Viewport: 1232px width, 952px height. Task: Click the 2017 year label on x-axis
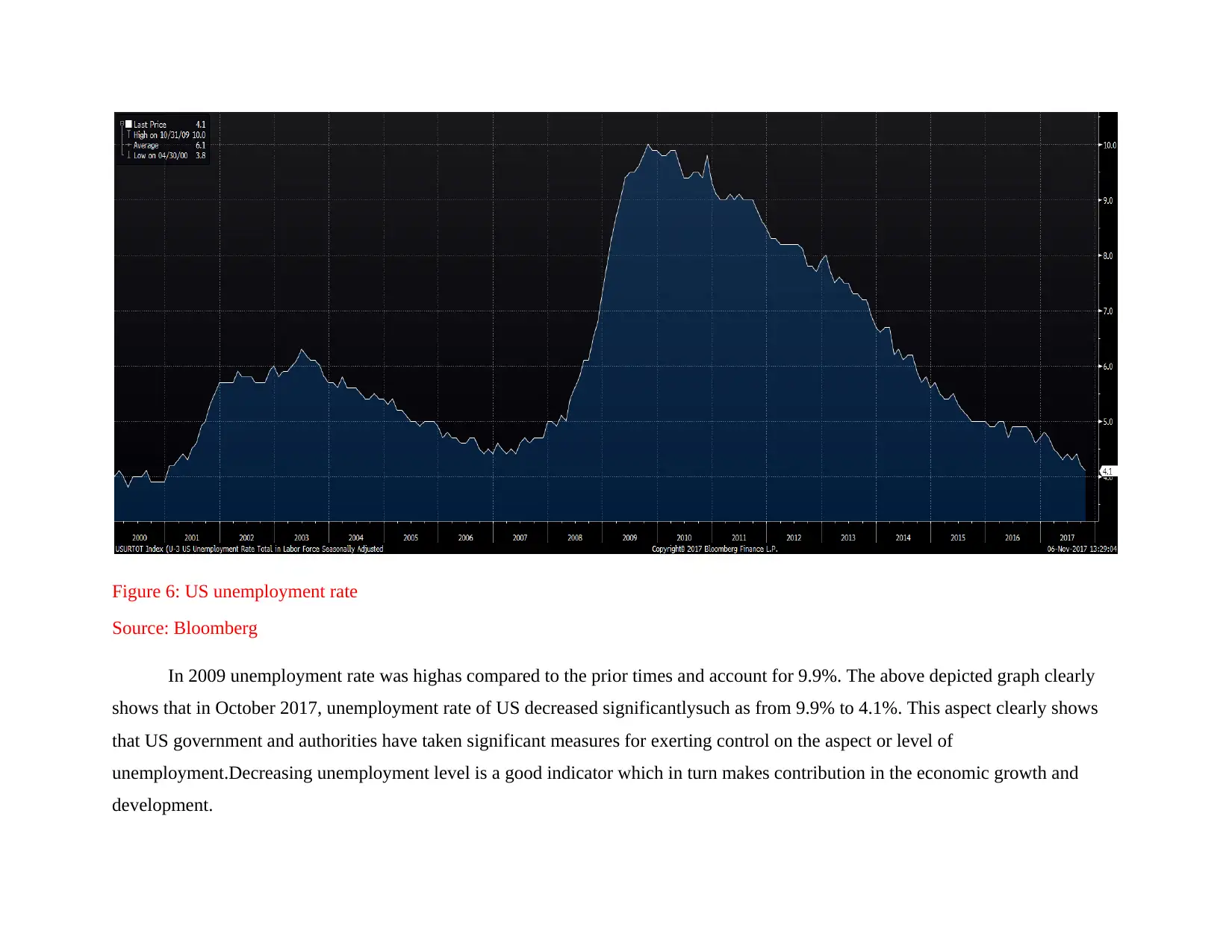pyautogui.click(x=1067, y=538)
